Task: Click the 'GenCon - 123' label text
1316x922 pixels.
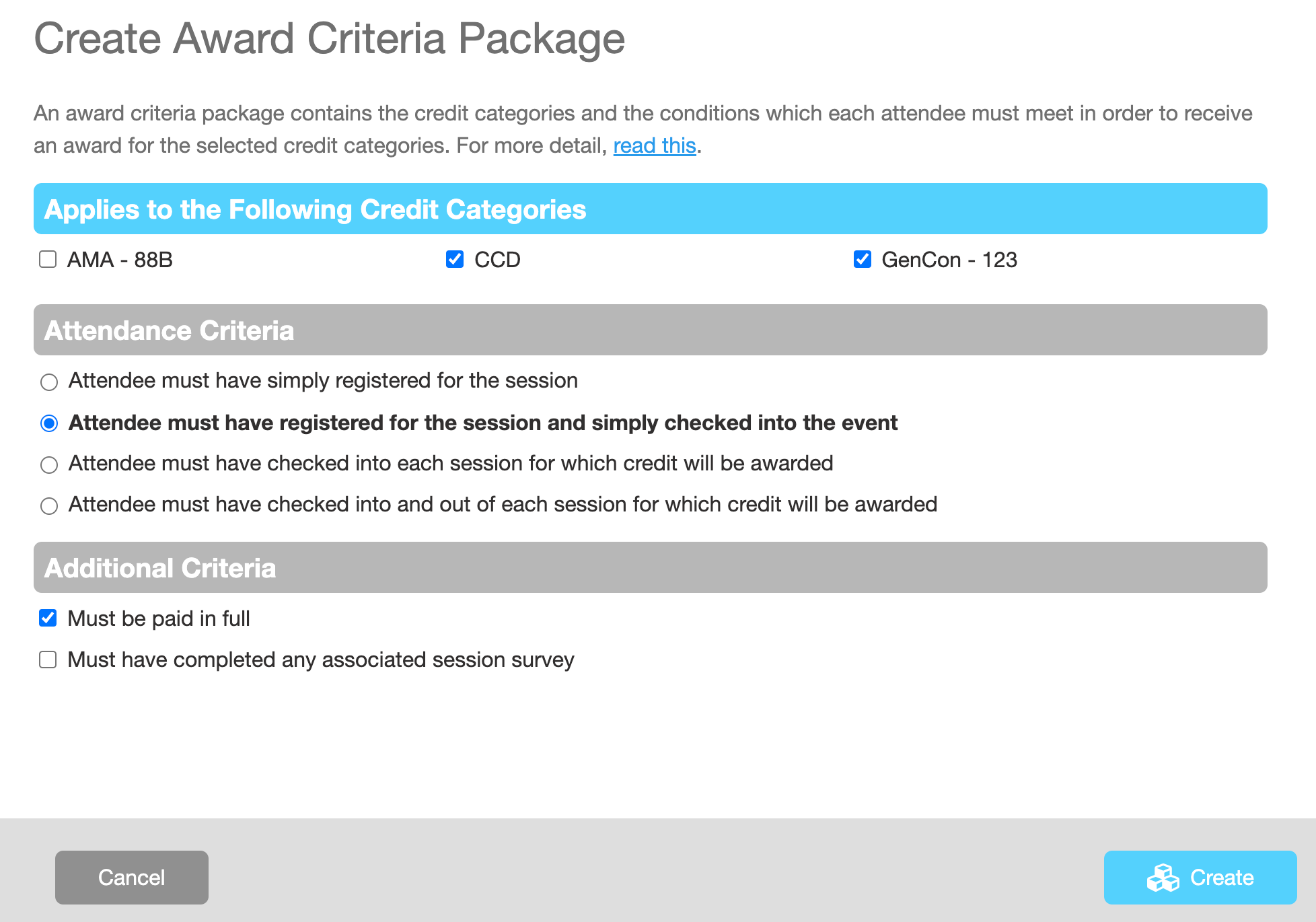Action: pyautogui.click(x=949, y=260)
